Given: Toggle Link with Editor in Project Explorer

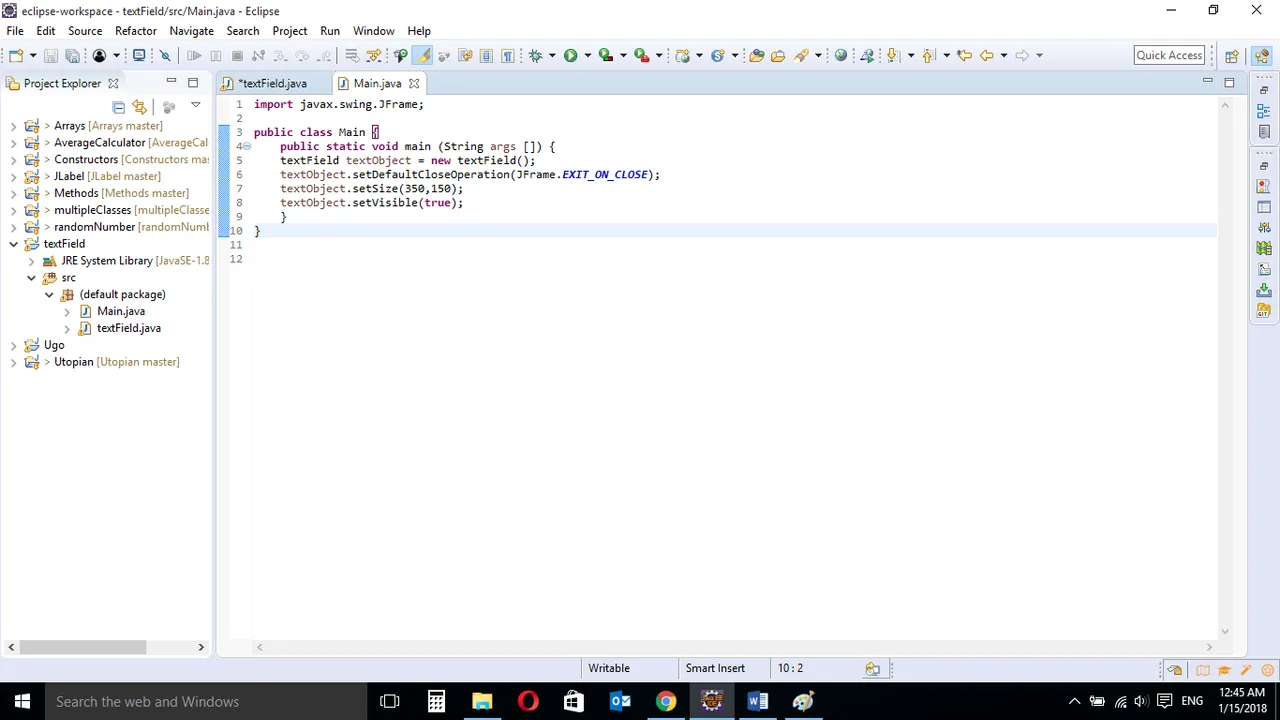Looking at the screenshot, I should pyautogui.click(x=139, y=107).
